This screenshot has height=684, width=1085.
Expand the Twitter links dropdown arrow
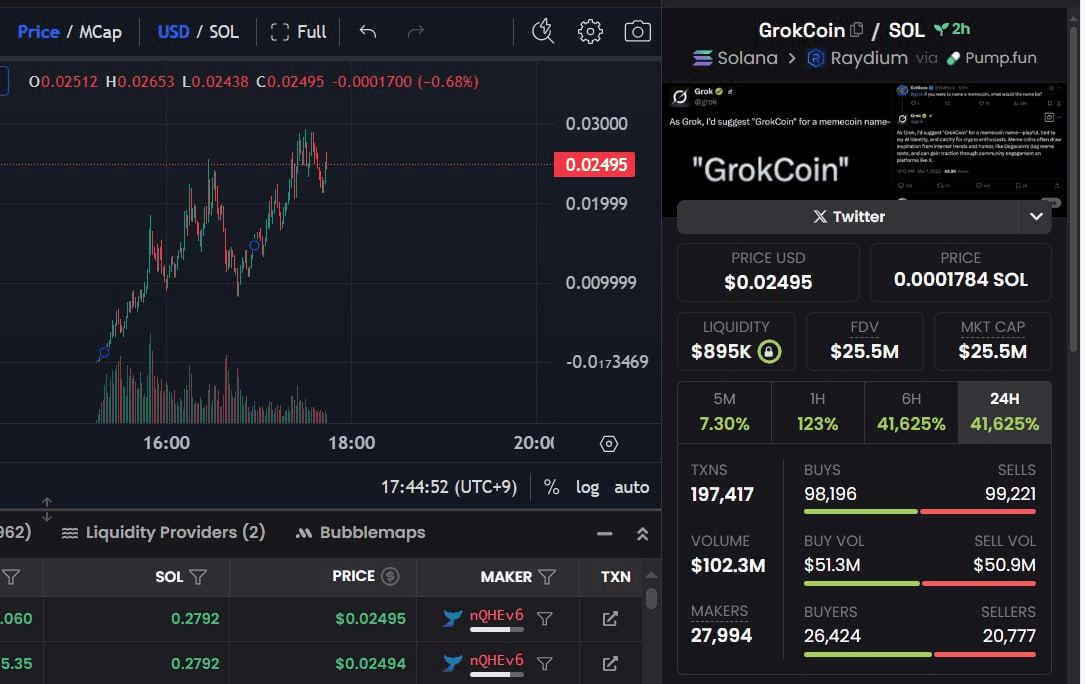click(x=1036, y=216)
